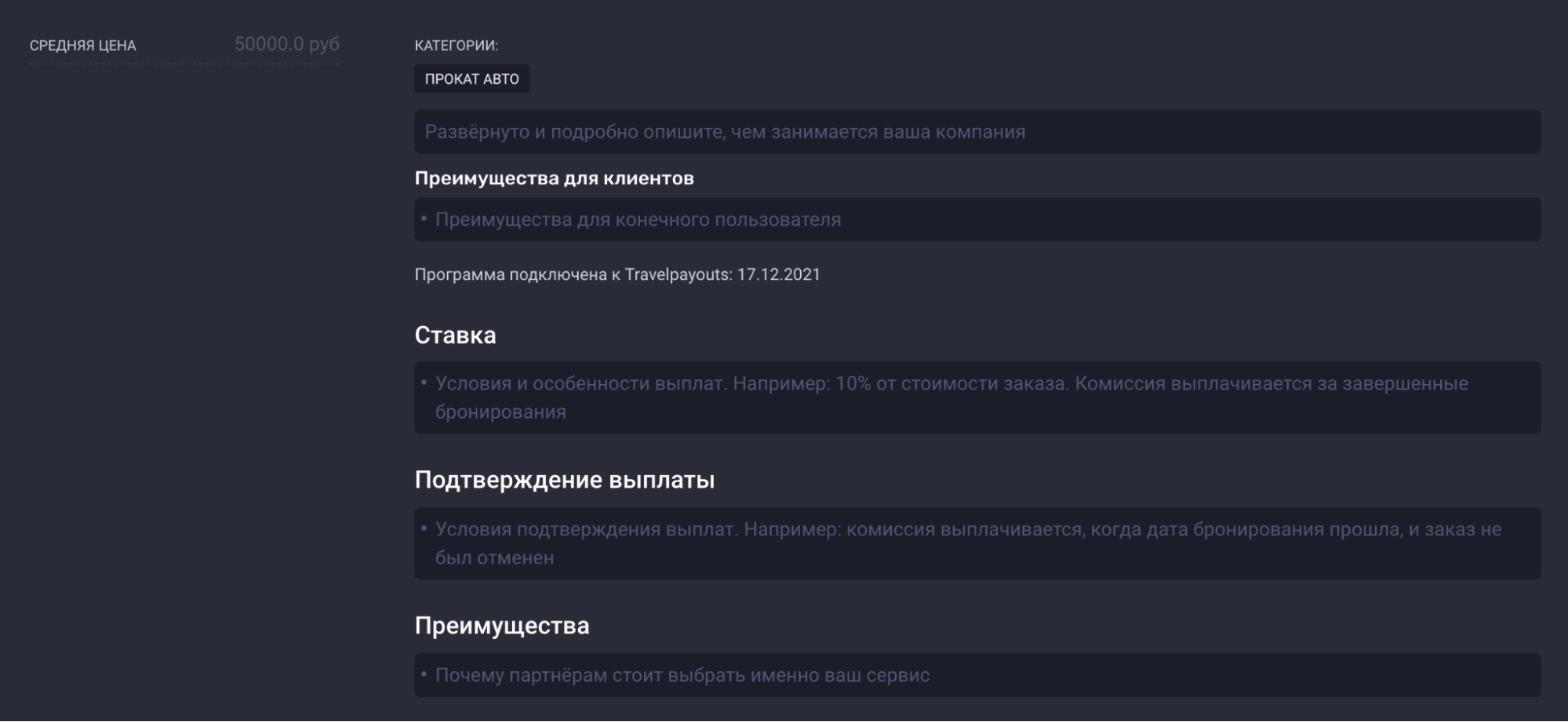Click the bullet point in the Ставка field
The height and width of the screenshot is (722, 1568).
(424, 383)
